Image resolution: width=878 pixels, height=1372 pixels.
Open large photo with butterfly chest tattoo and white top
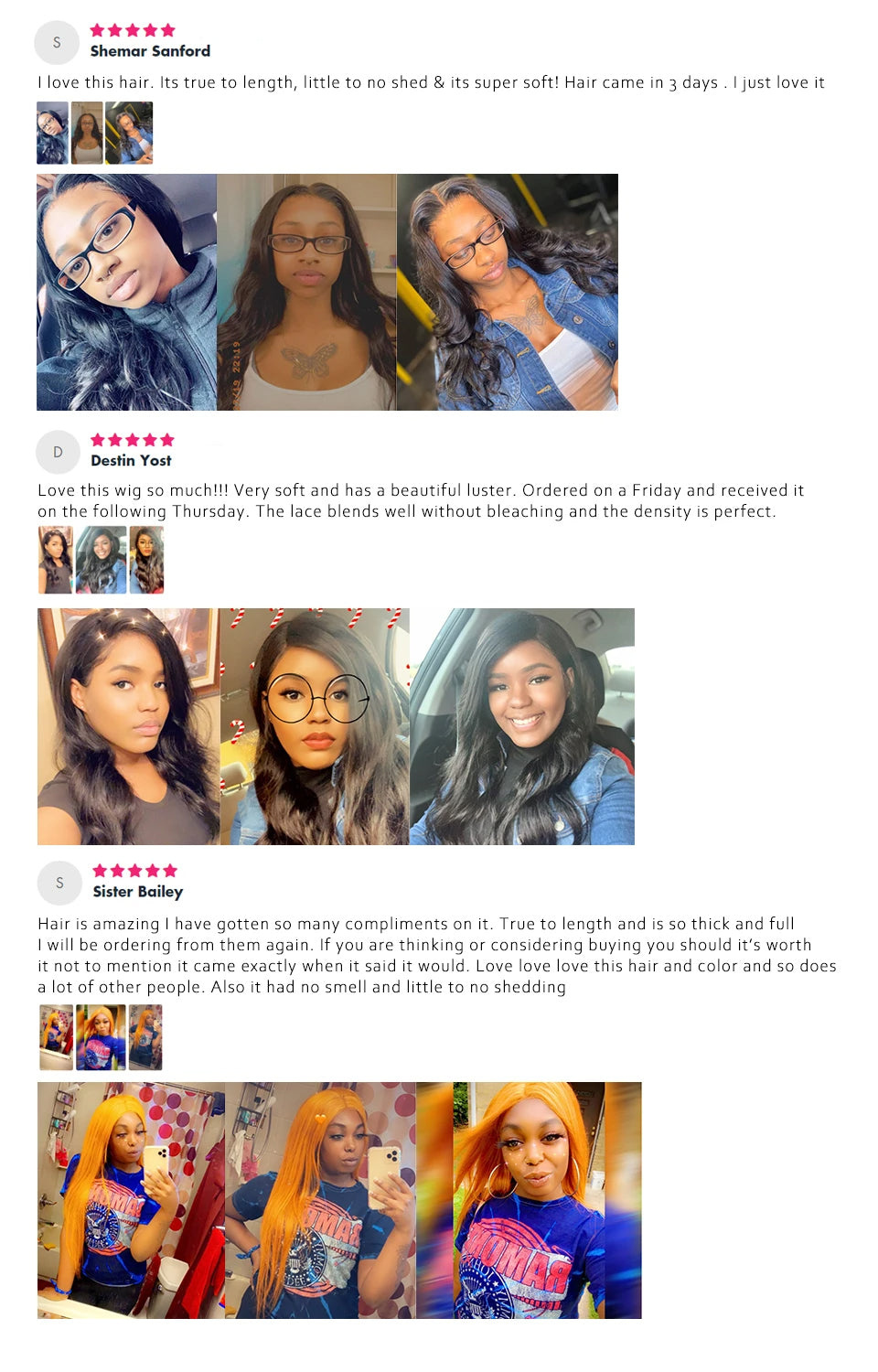[306, 292]
